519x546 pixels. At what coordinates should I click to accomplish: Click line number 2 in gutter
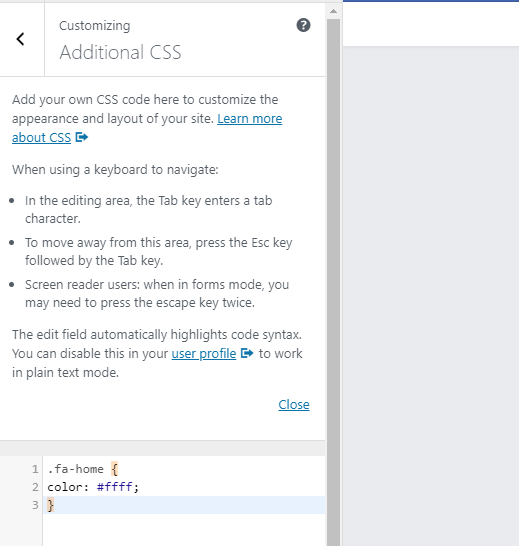point(35,487)
